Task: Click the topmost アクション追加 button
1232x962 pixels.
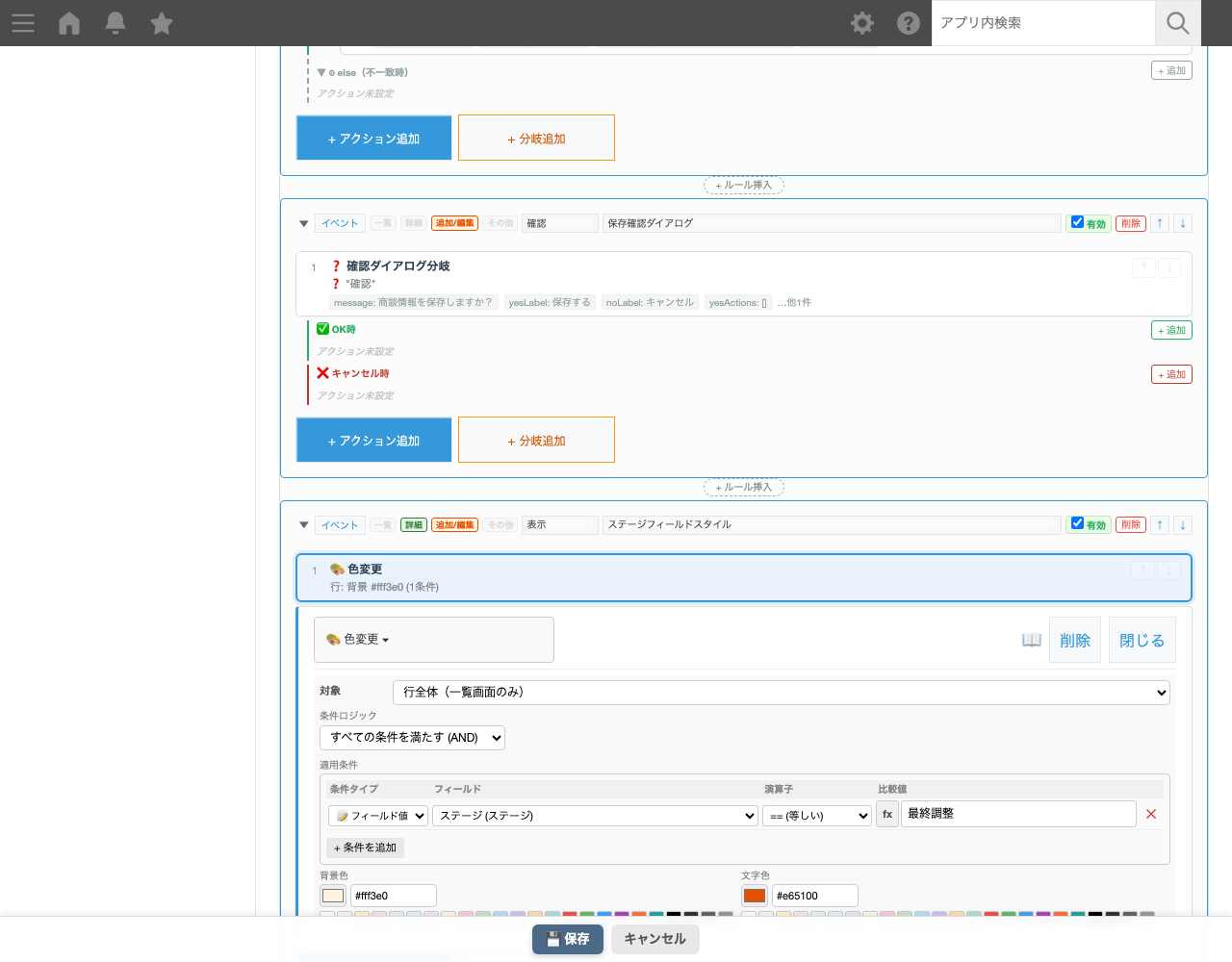Action: (373, 138)
